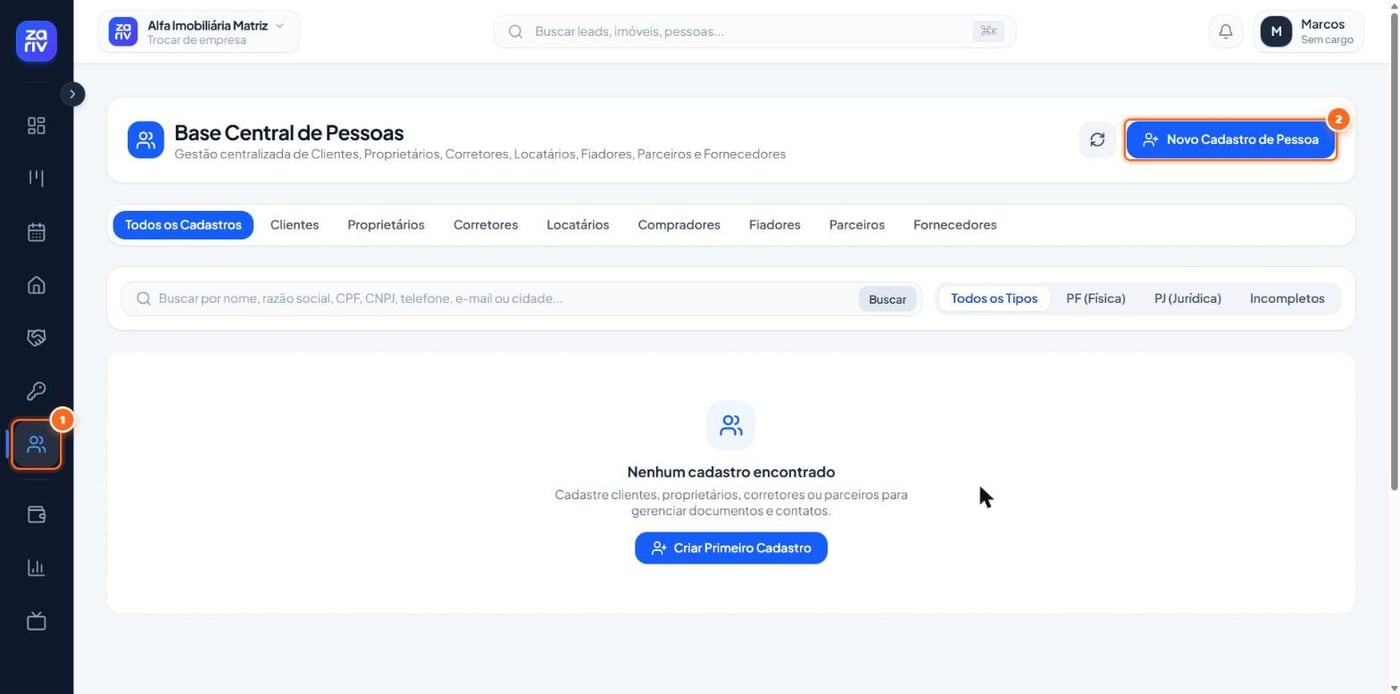The width and height of the screenshot is (1400, 694).
Task: Open the bar chart reports icon
Action: (36, 568)
